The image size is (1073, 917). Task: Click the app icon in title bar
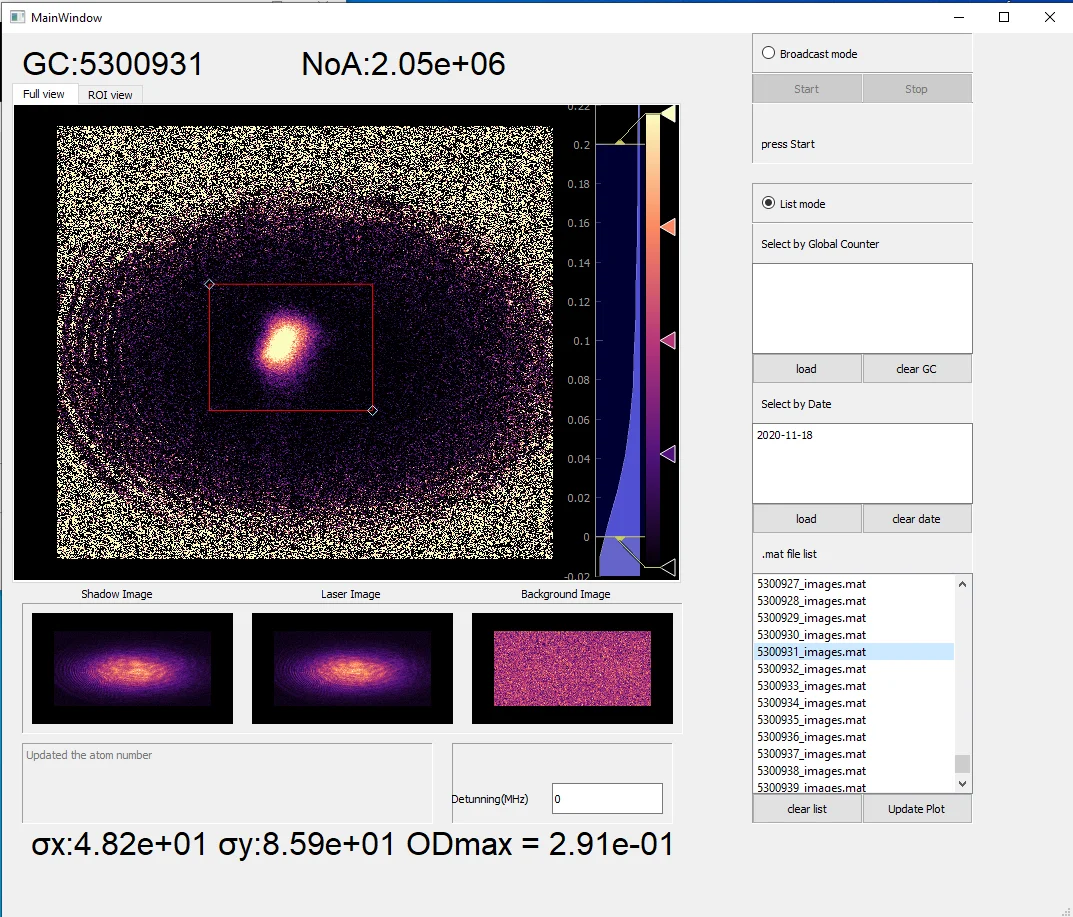17,17
